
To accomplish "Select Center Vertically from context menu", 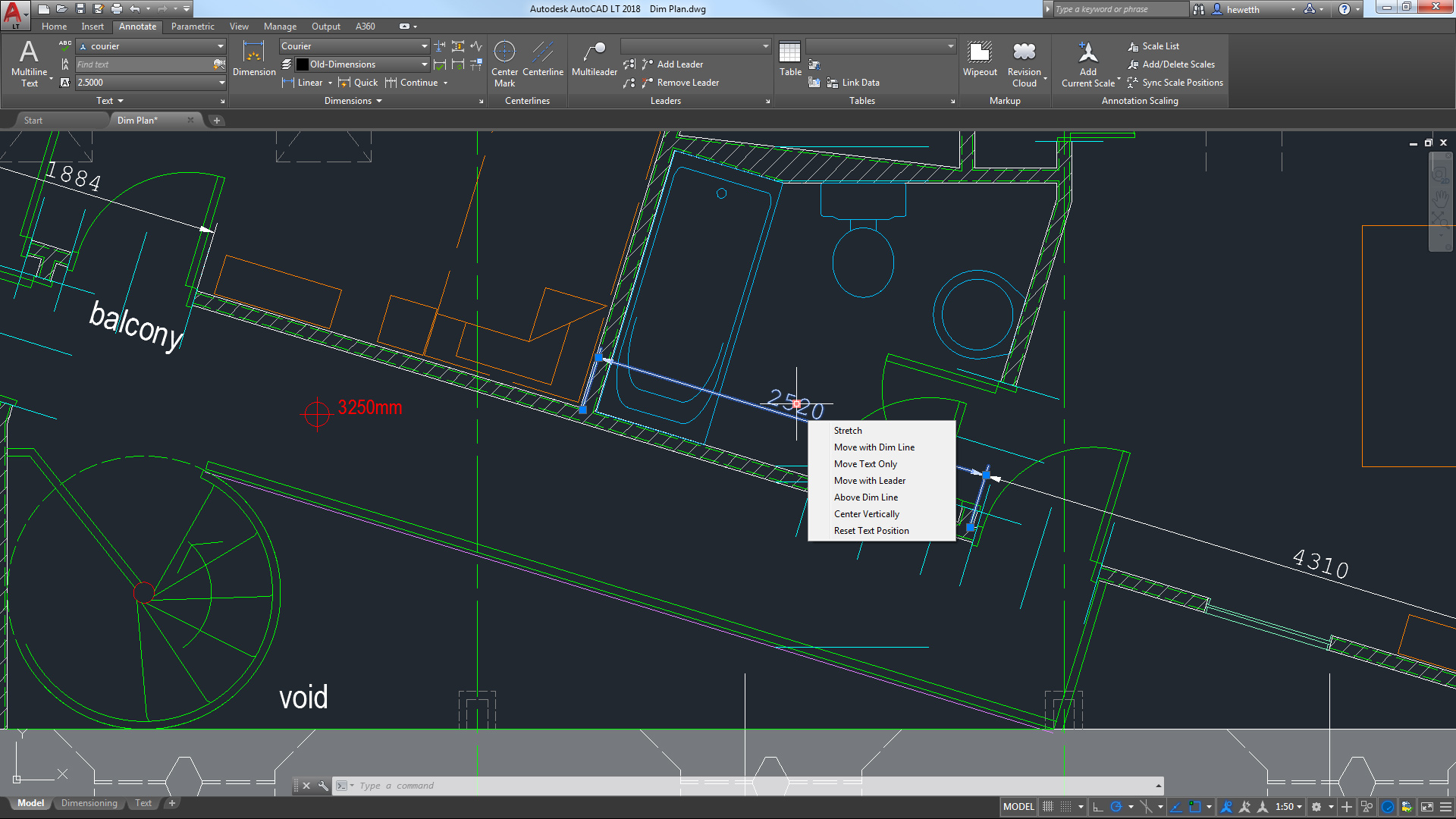I will coord(866,513).
